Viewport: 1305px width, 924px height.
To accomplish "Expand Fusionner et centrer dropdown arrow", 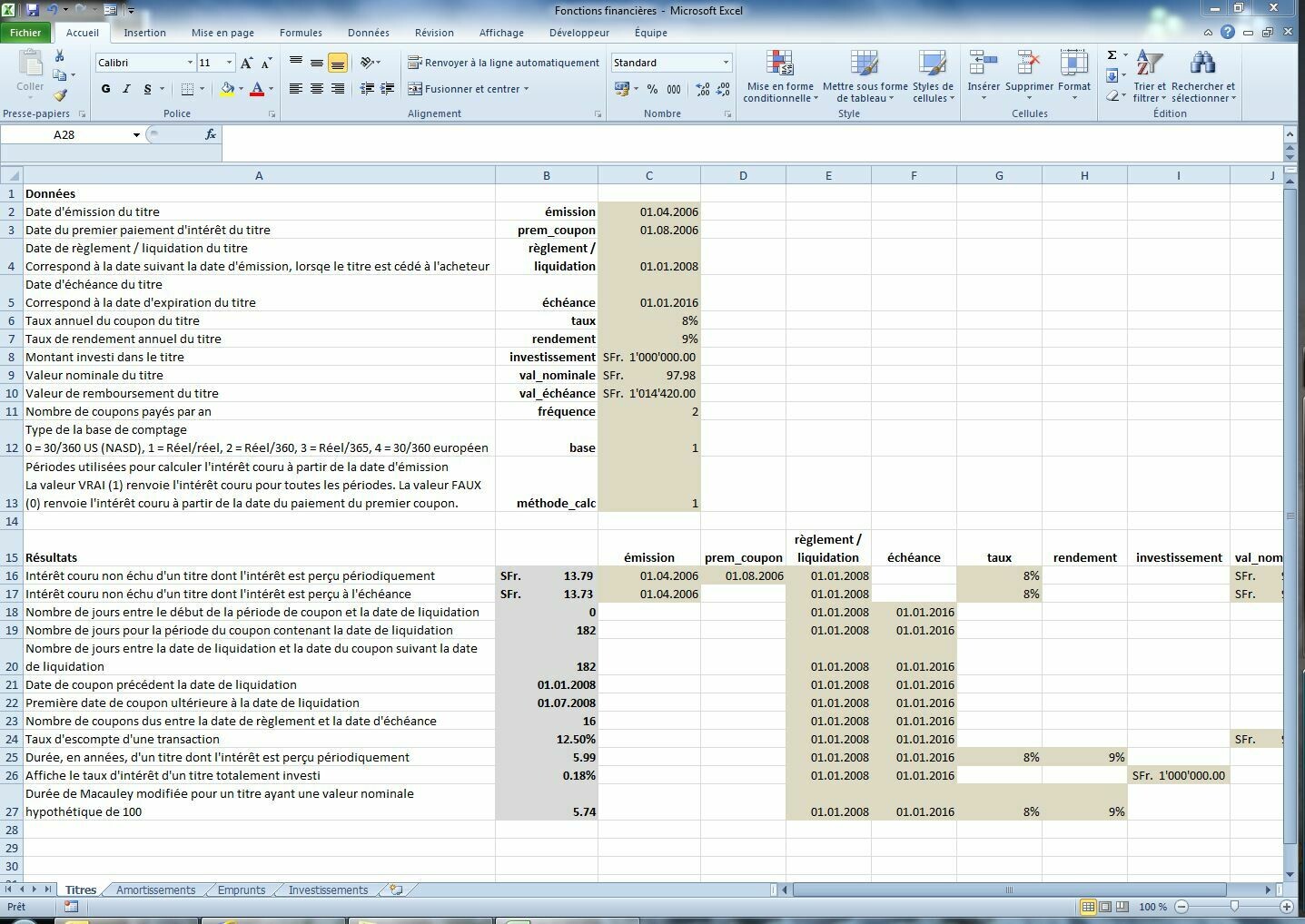I will [526, 89].
